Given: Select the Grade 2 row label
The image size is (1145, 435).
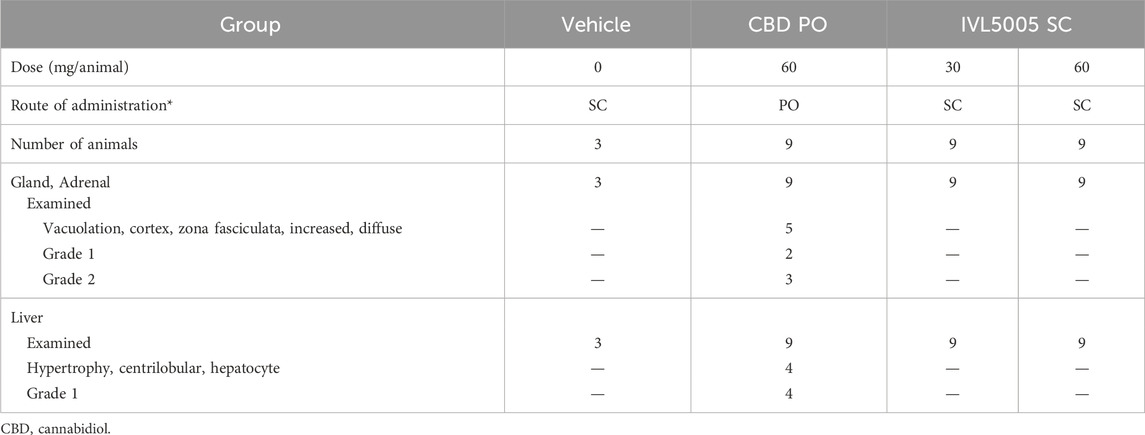Looking at the screenshot, I should [x=67, y=279].
